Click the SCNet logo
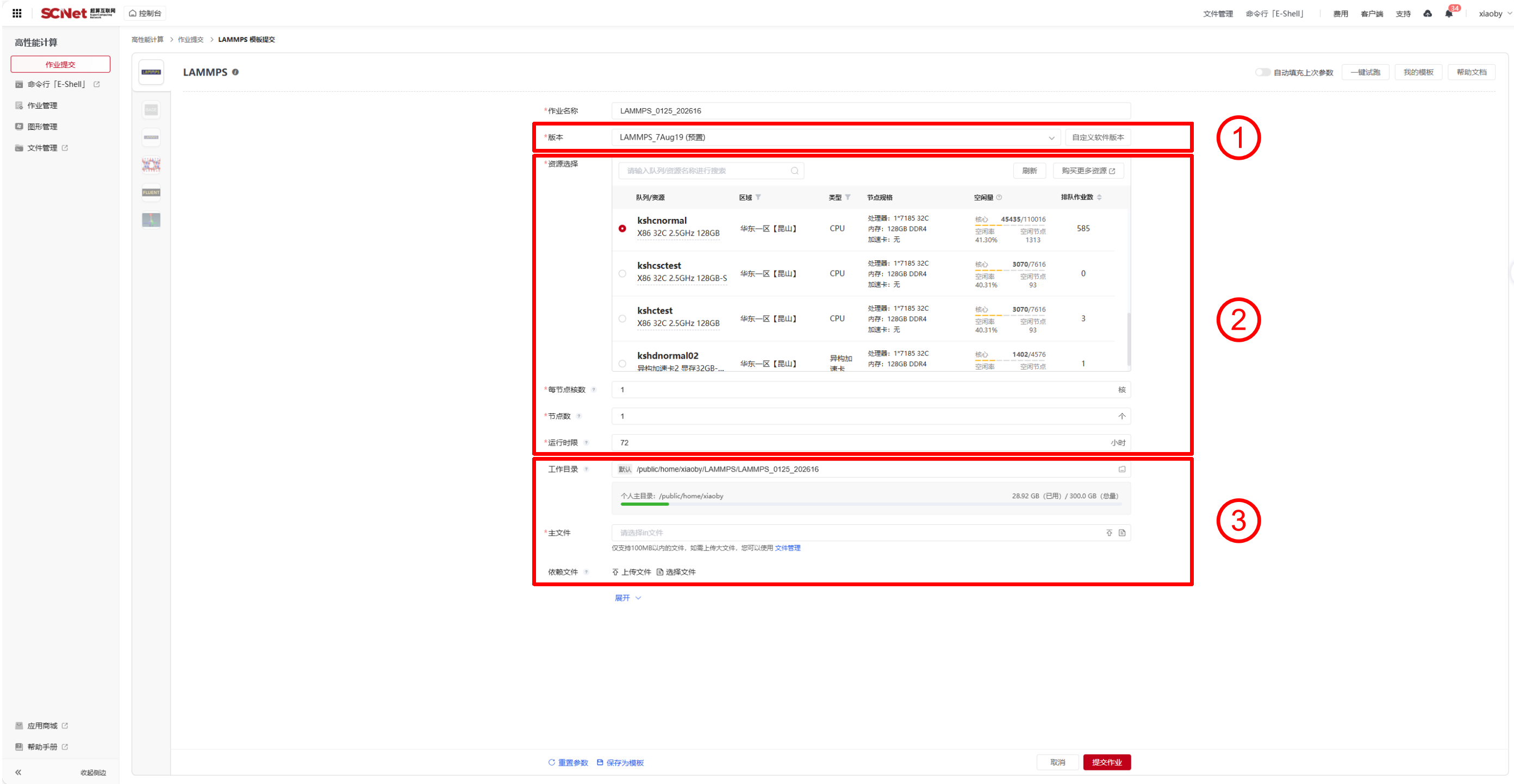 click(x=78, y=13)
